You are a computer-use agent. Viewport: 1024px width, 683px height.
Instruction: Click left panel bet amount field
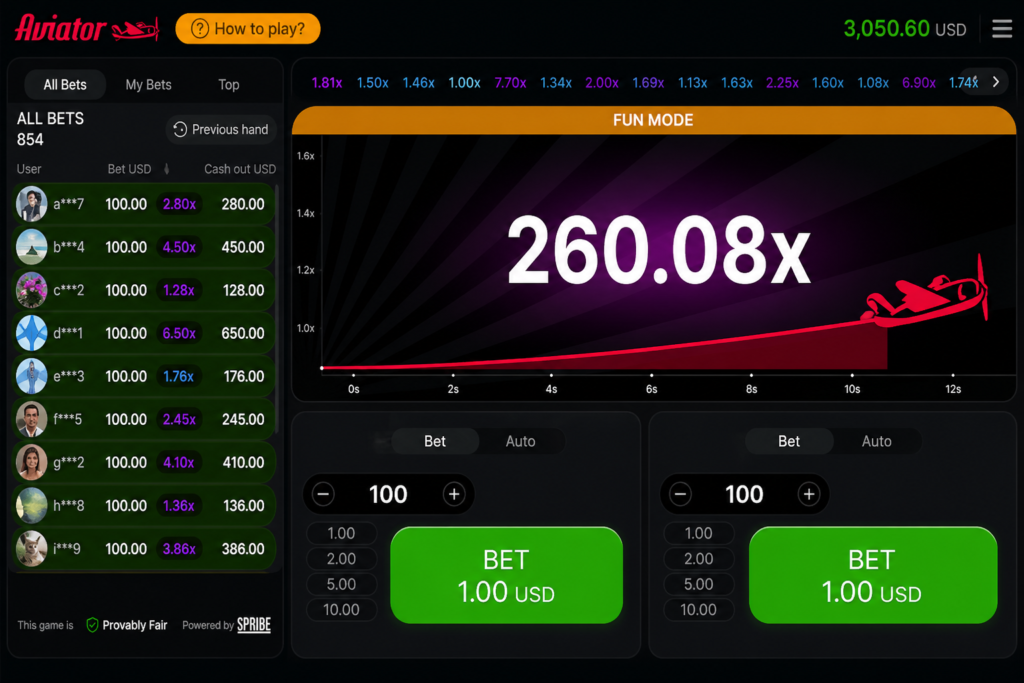(389, 494)
